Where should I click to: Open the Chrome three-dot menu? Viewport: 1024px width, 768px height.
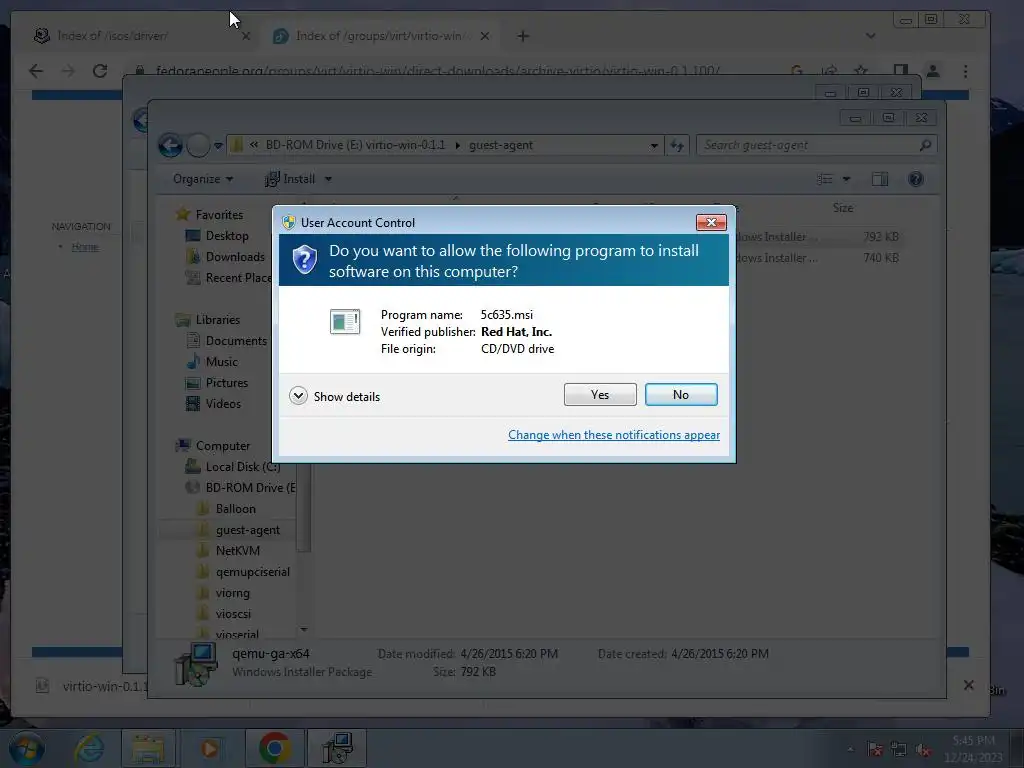coord(965,71)
